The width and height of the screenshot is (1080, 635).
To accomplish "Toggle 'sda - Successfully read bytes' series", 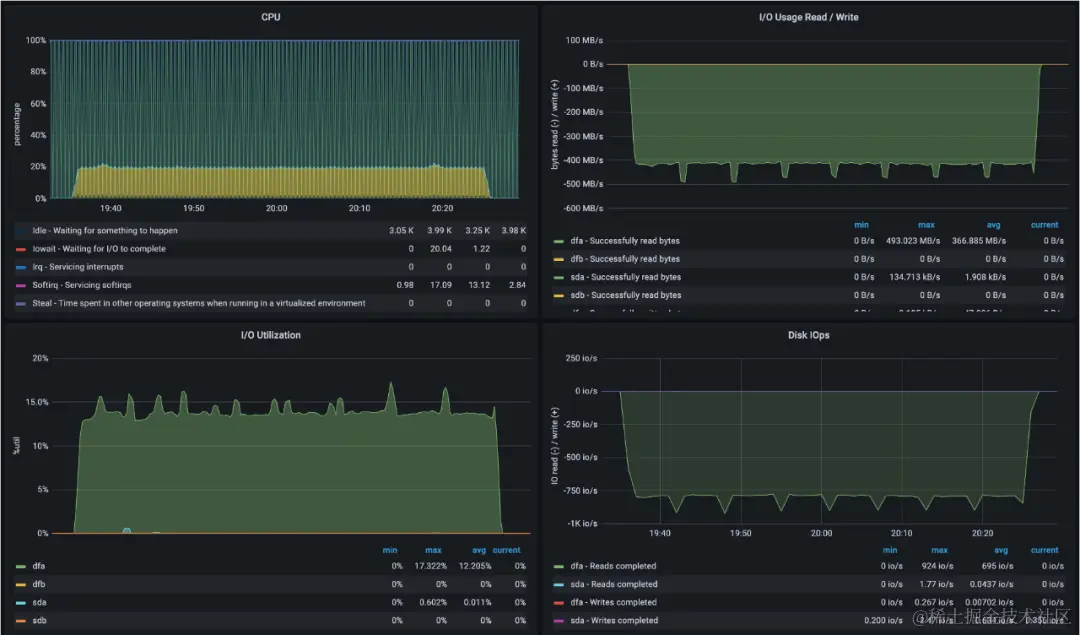I will click(x=625, y=277).
